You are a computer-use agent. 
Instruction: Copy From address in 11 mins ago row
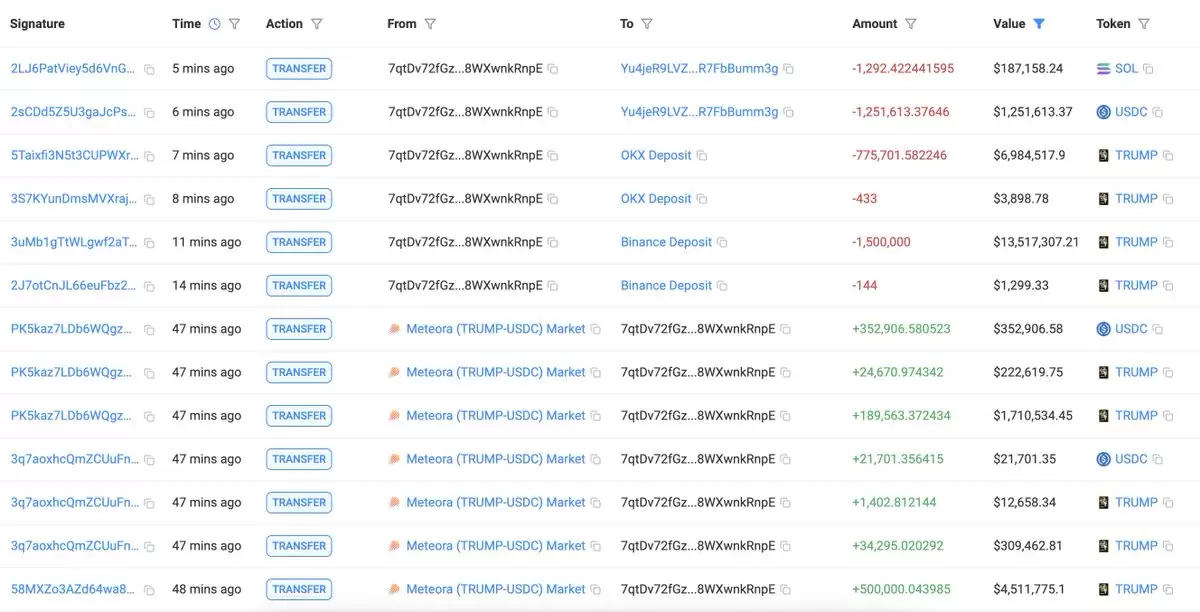pyautogui.click(x=552, y=243)
